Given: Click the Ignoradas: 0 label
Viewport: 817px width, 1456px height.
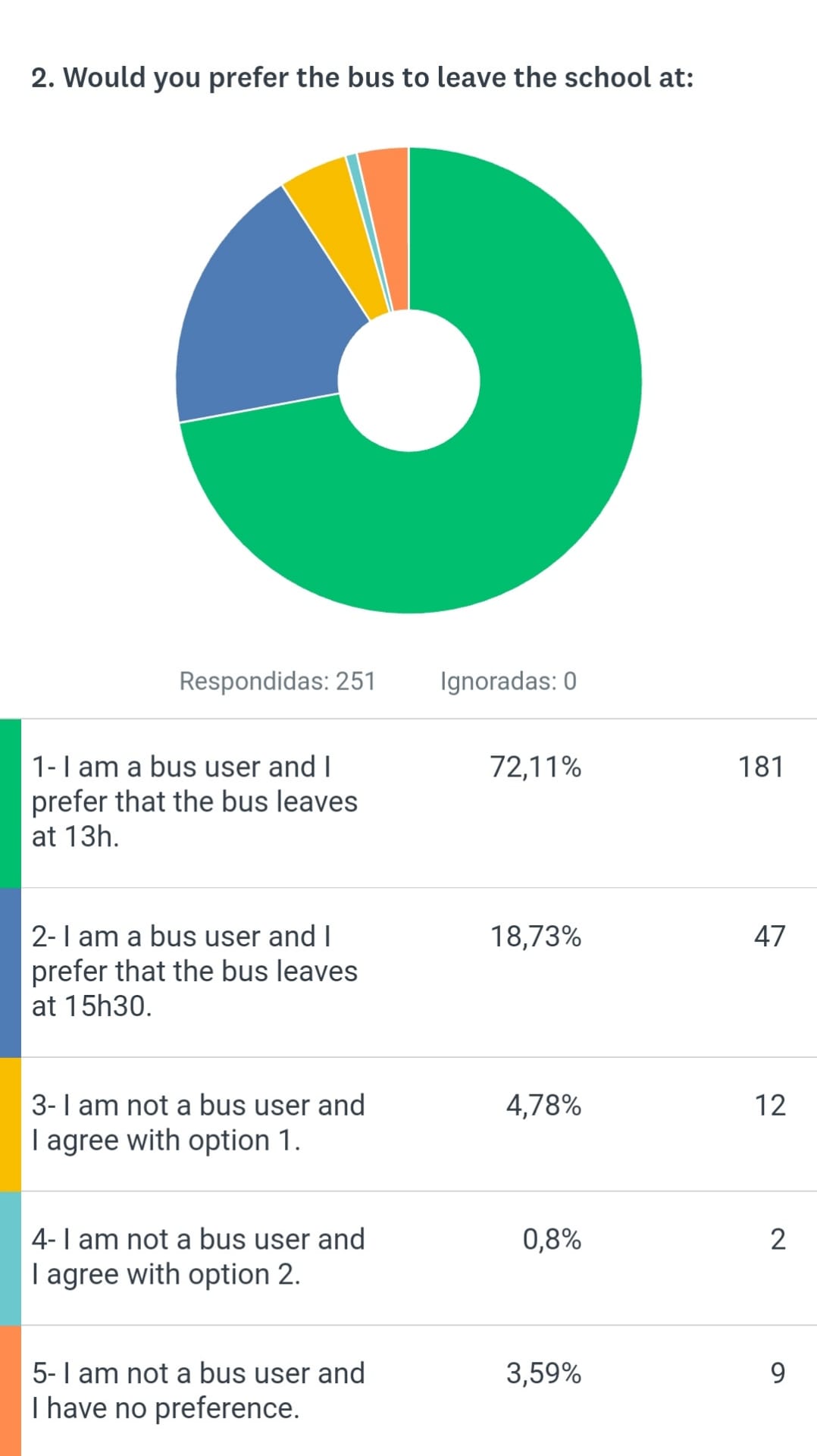Looking at the screenshot, I should [508, 681].
